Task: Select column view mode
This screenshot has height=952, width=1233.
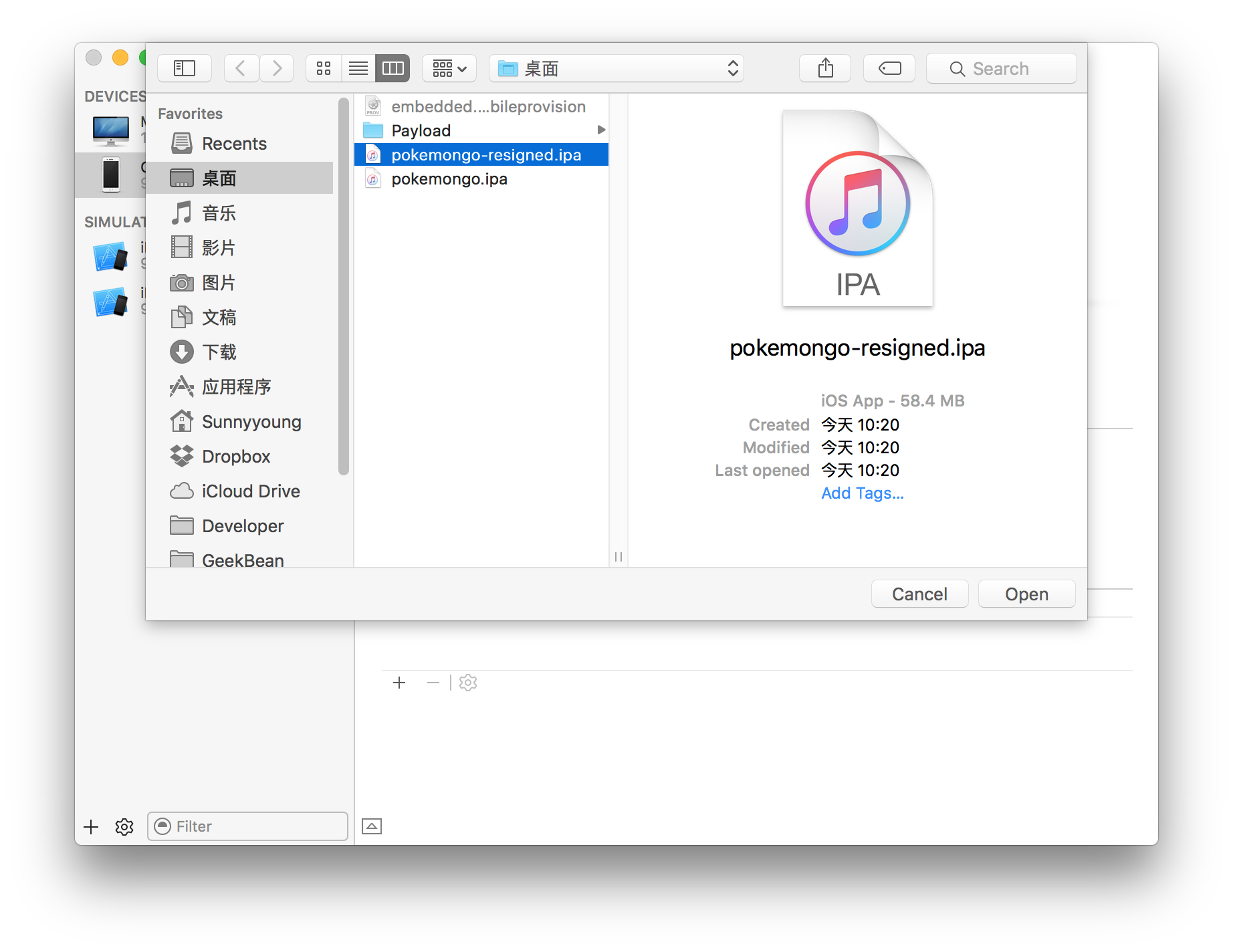Action: [x=393, y=68]
